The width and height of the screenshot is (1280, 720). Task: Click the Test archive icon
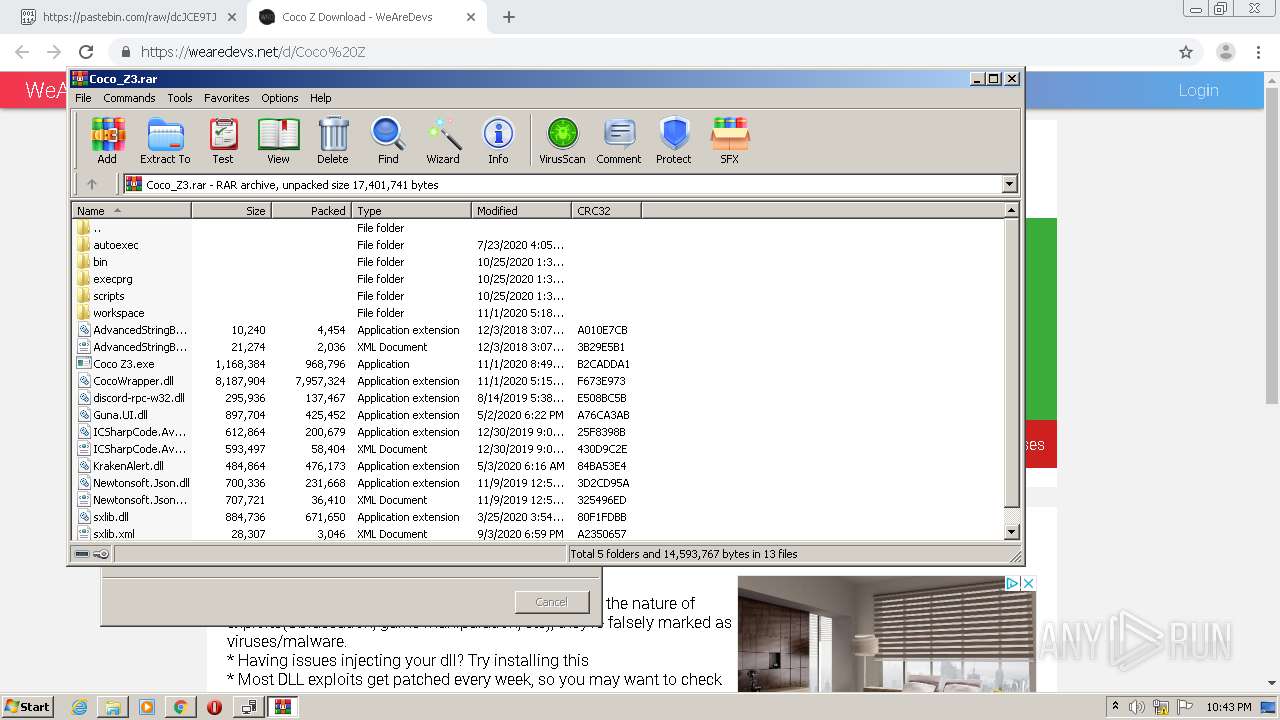click(x=223, y=140)
